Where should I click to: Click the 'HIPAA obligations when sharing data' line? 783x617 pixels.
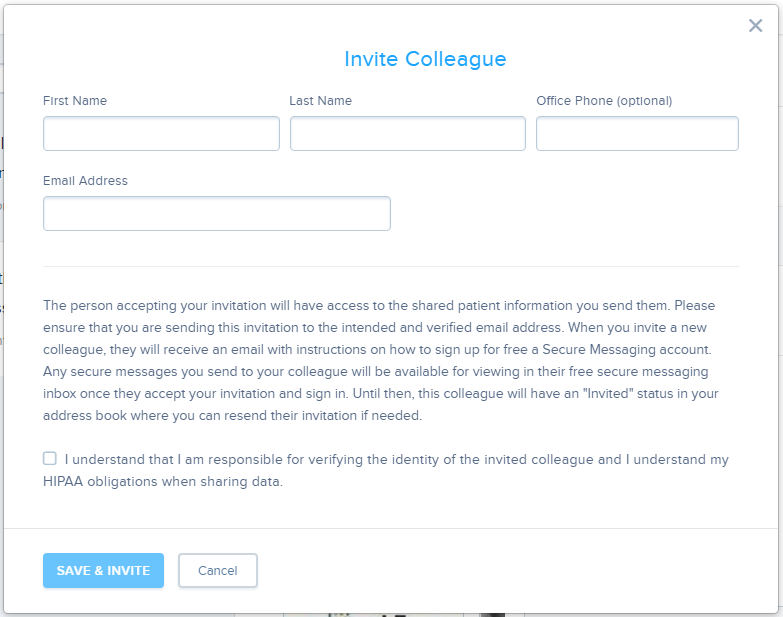point(163,481)
